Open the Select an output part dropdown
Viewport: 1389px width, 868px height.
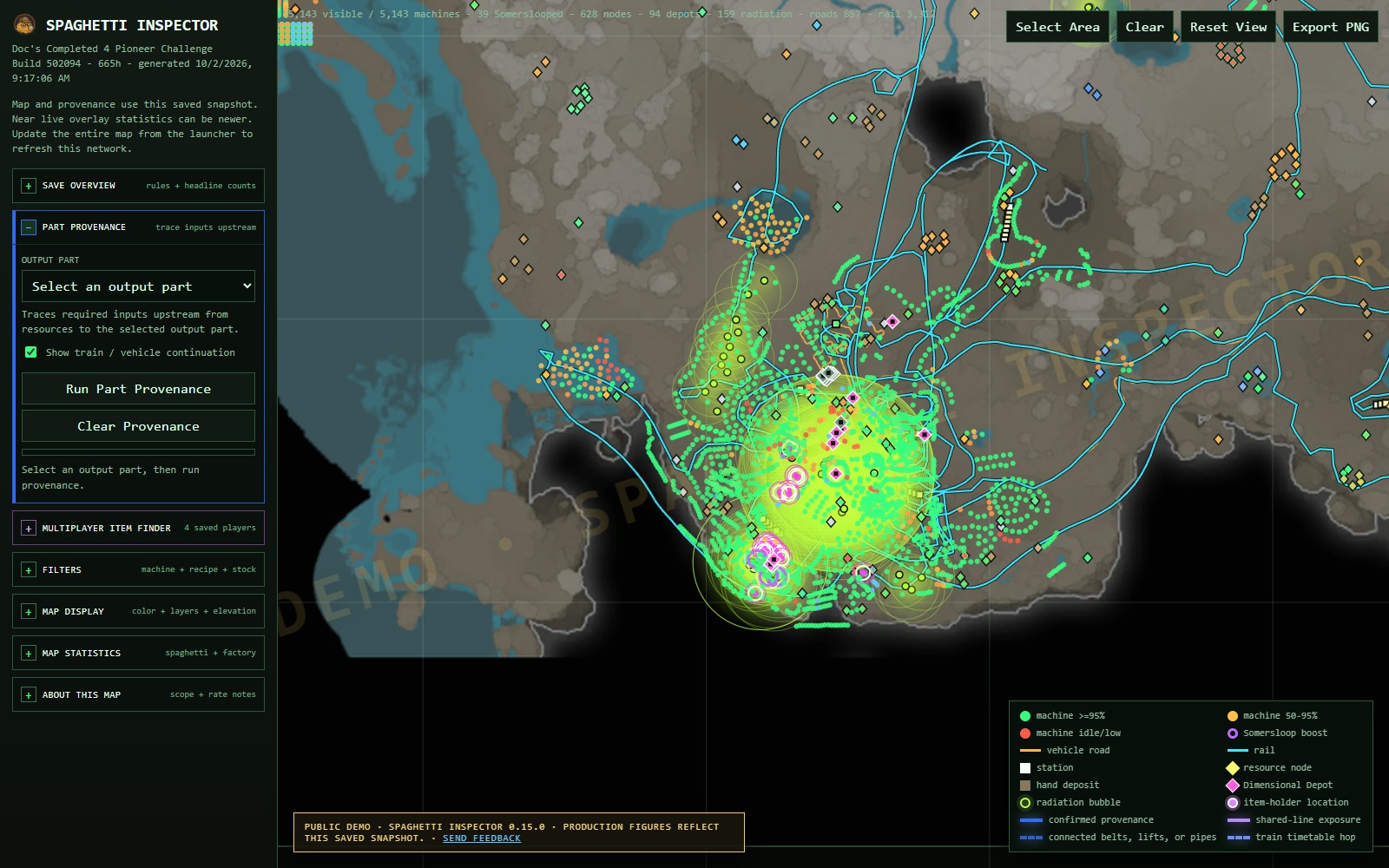point(138,286)
